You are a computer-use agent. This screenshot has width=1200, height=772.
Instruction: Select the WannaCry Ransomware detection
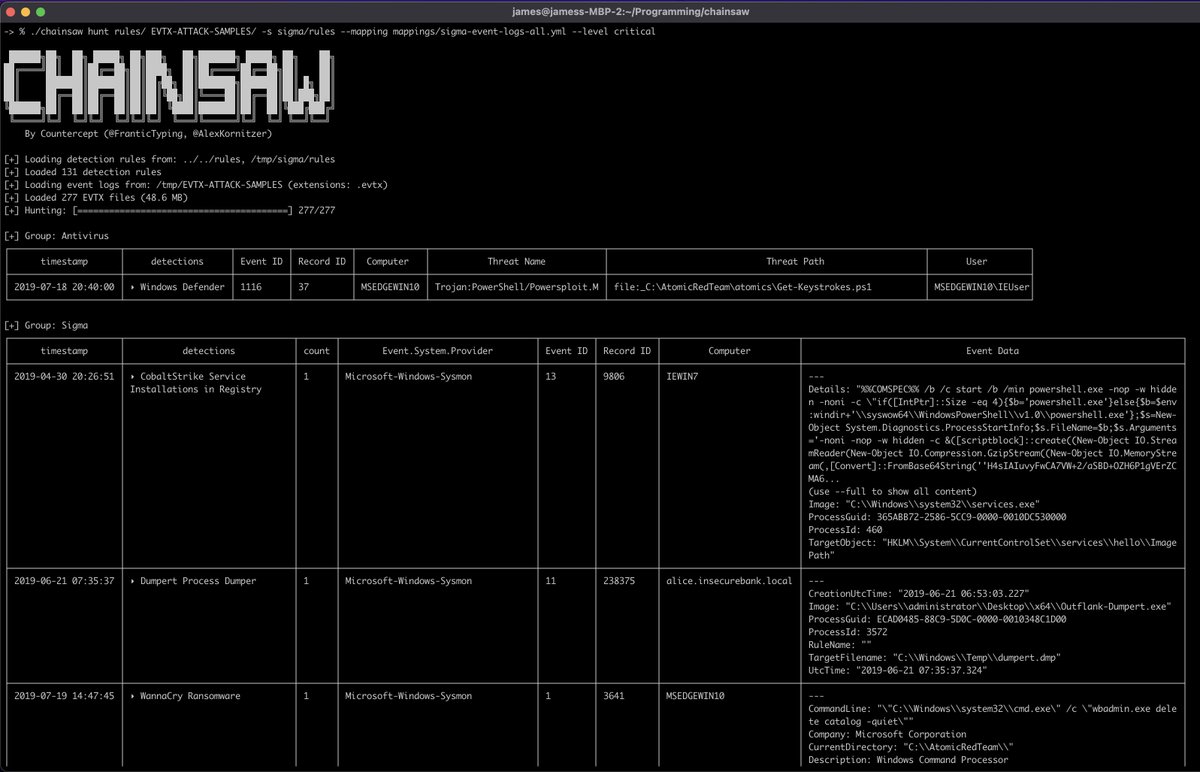pos(185,696)
